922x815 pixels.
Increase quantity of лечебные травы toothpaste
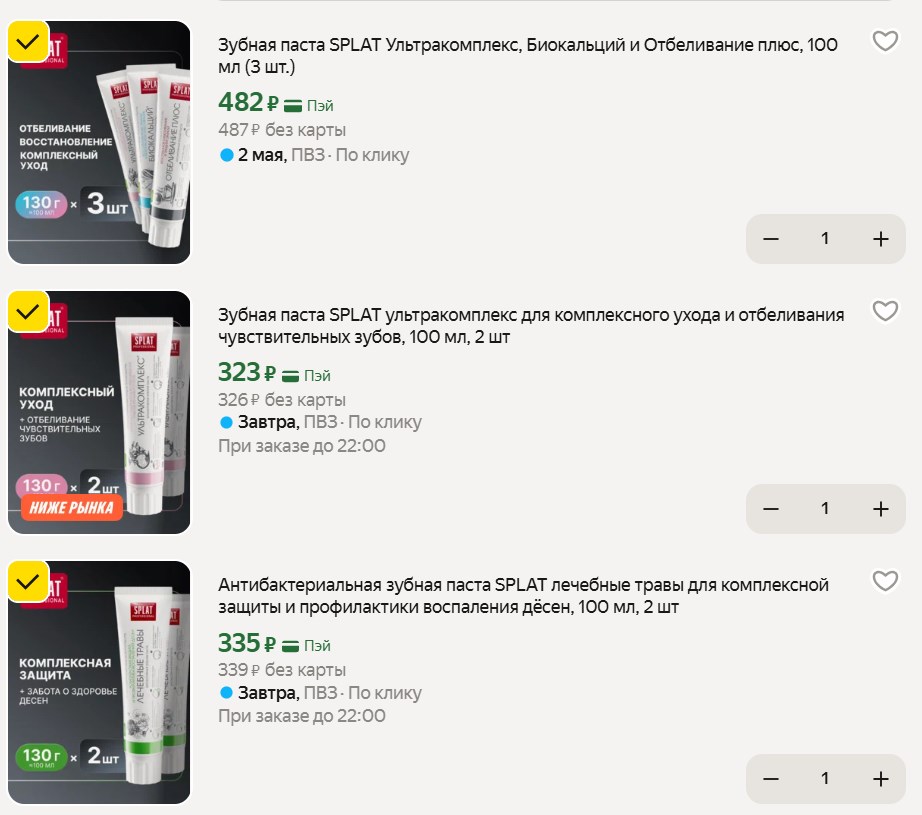tap(880, 779)
